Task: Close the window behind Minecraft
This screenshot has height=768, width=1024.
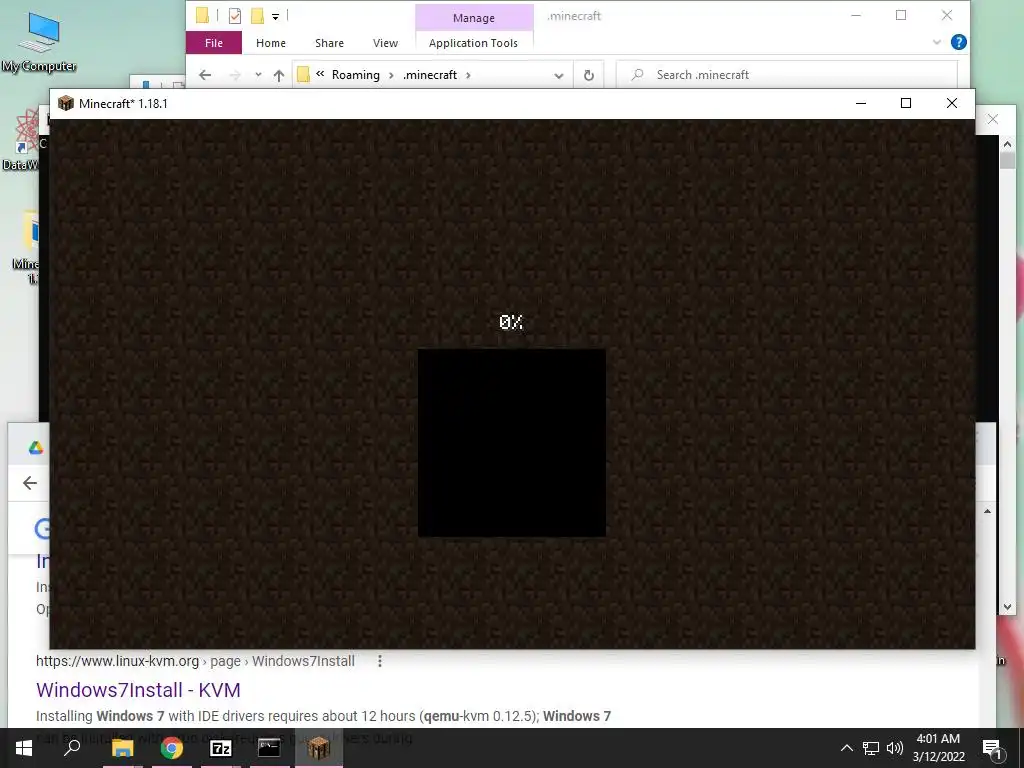Action: pos(993,120)
